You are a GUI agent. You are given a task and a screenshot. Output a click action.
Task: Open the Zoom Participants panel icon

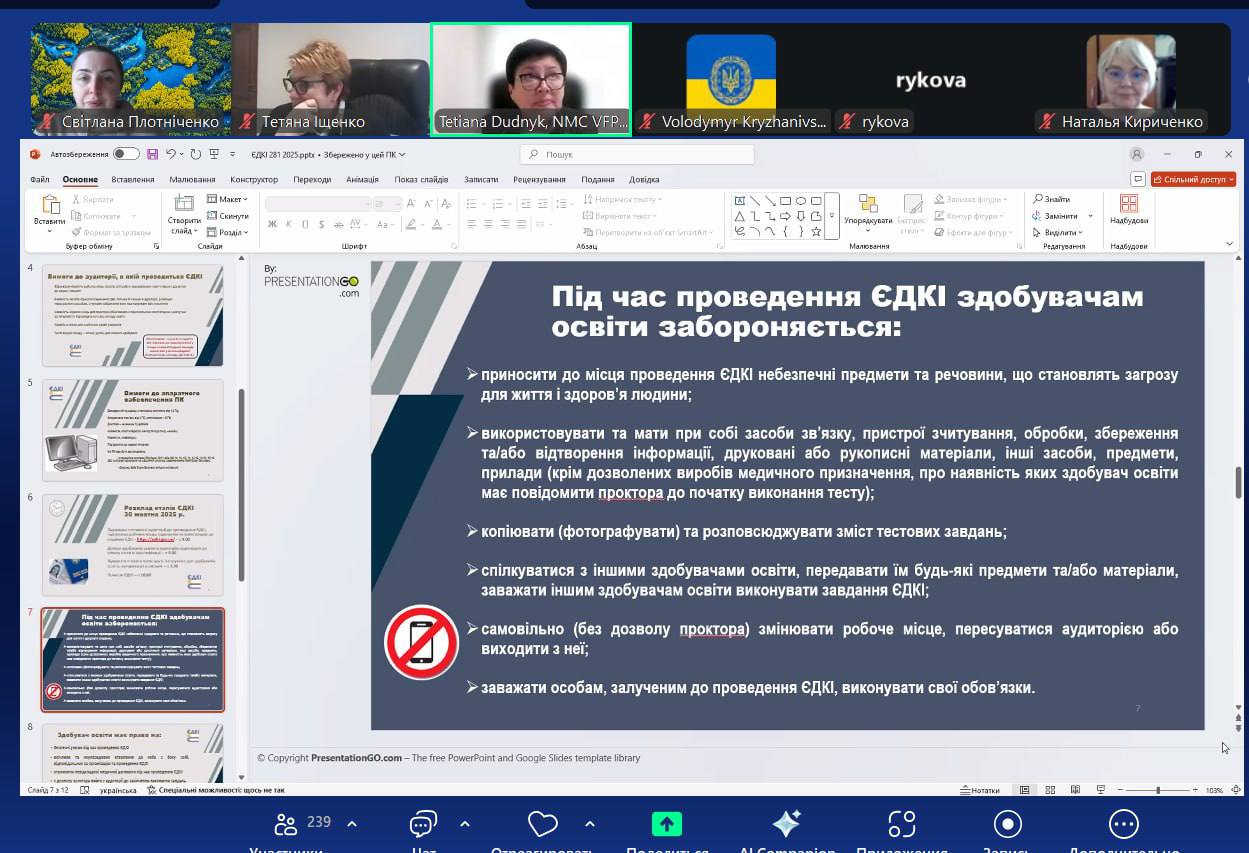click(286, 825)
